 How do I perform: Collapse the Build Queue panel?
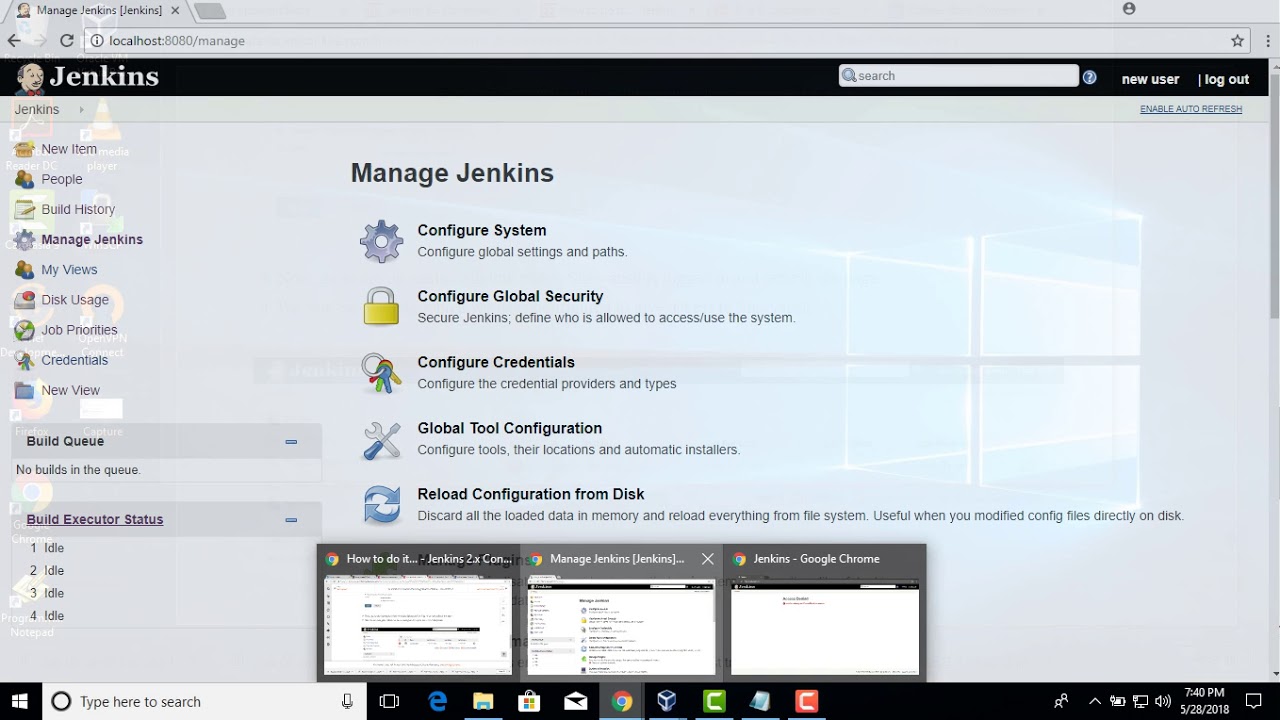pyautogui.click(x=291, y=442)
